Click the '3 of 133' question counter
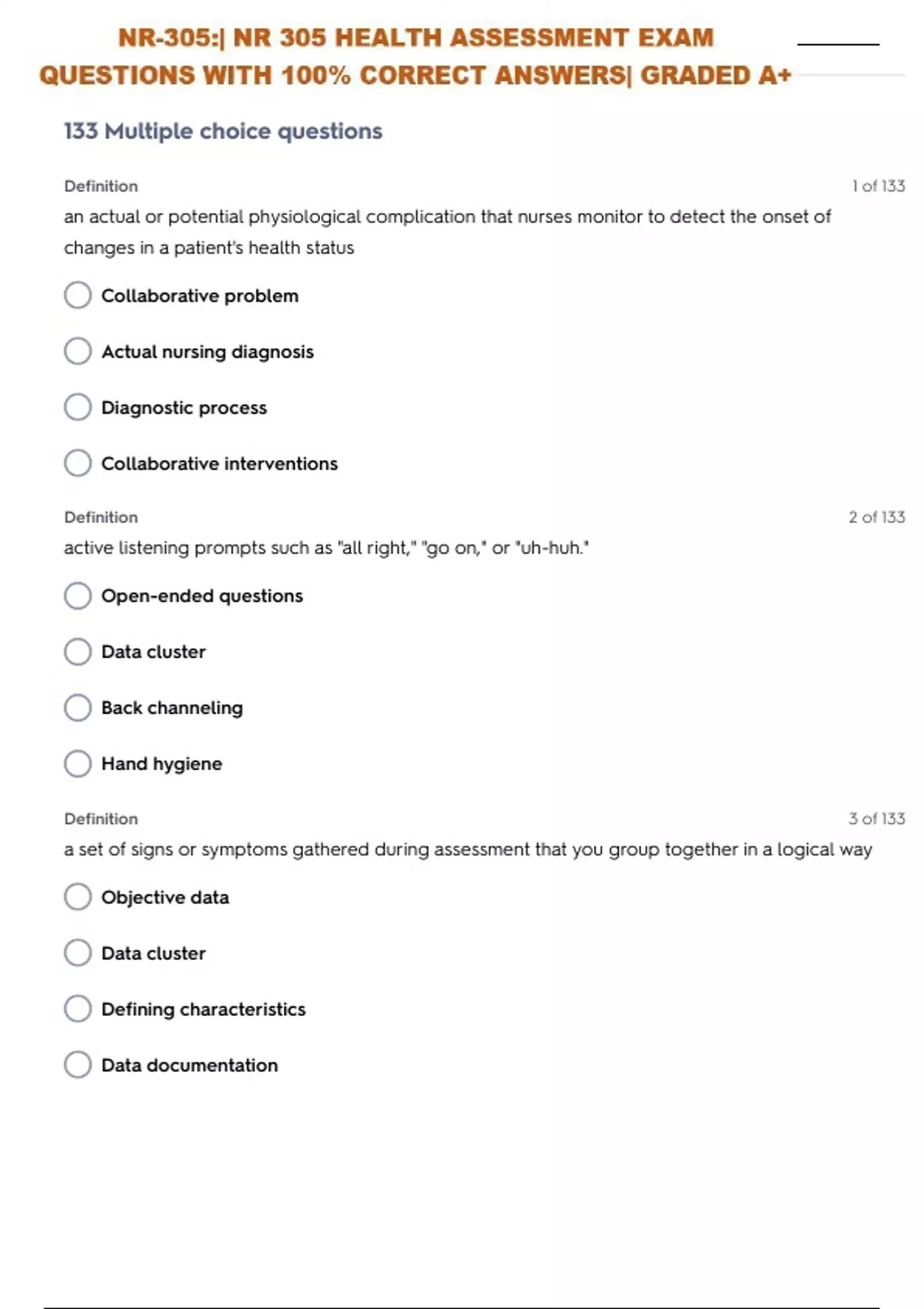Screen dimensions: 924x1309 [x=876, y=819]
